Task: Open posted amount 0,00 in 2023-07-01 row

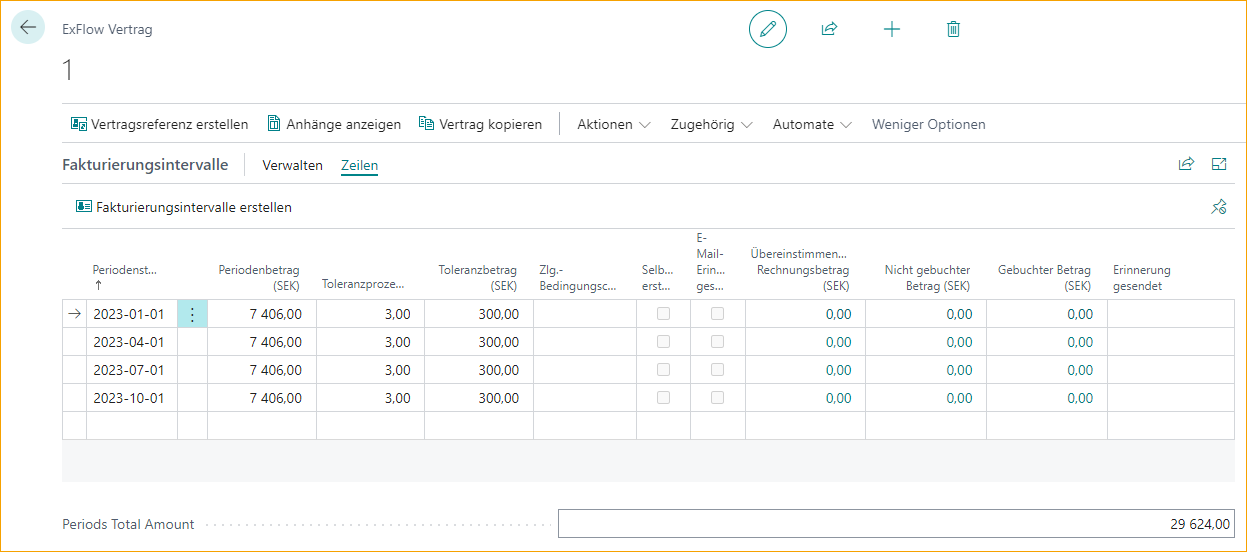Action: pyautogui.click(x=1080, y=370)
